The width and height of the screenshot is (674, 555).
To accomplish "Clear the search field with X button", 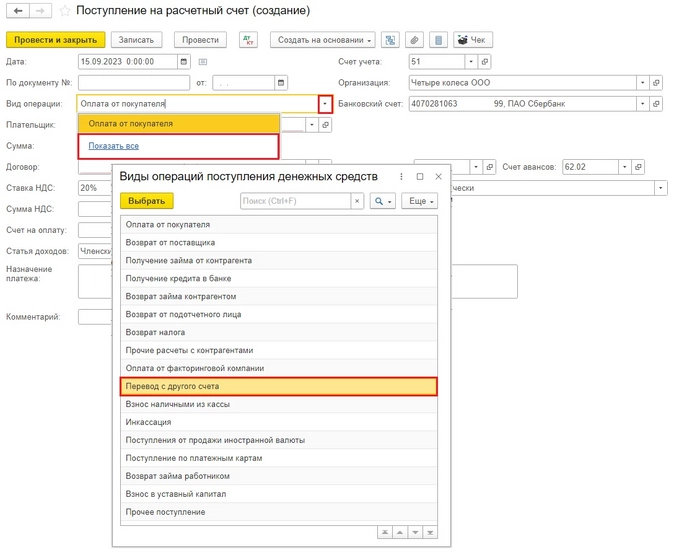I will pos(357,201).
